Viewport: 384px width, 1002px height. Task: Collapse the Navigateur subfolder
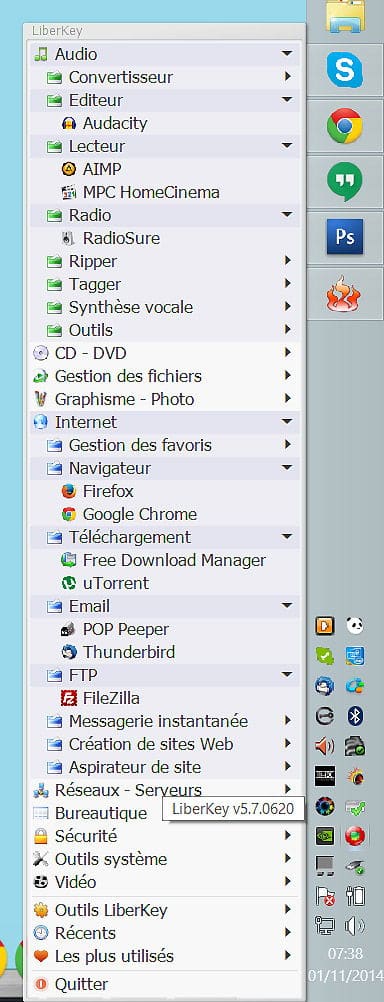point(164,468)
